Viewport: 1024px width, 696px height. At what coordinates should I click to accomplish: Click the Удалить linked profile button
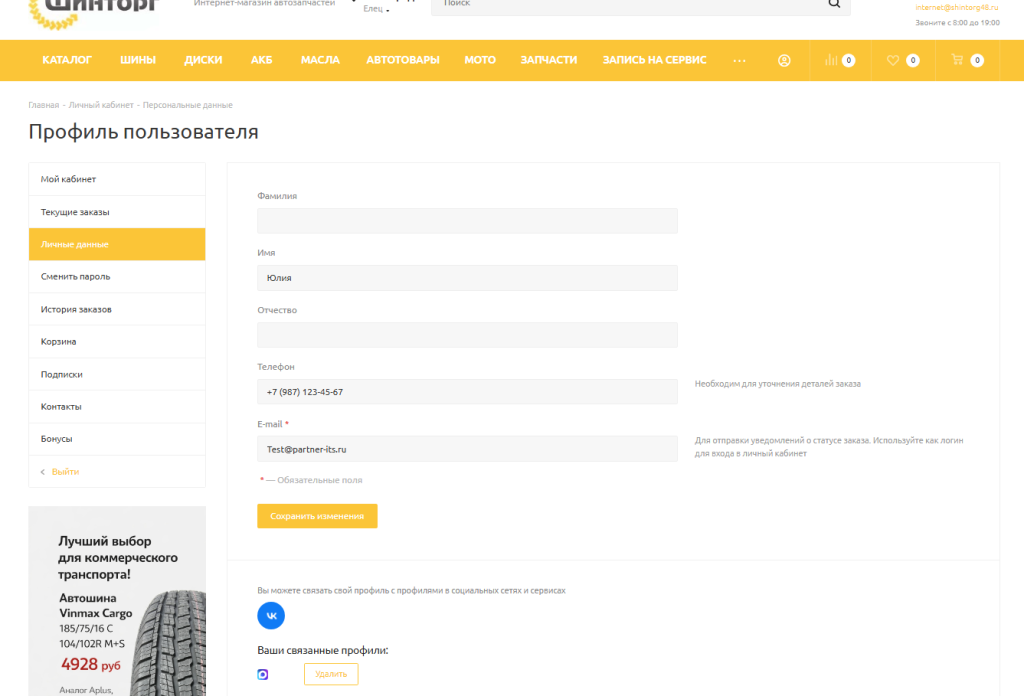tap(331, 674)
